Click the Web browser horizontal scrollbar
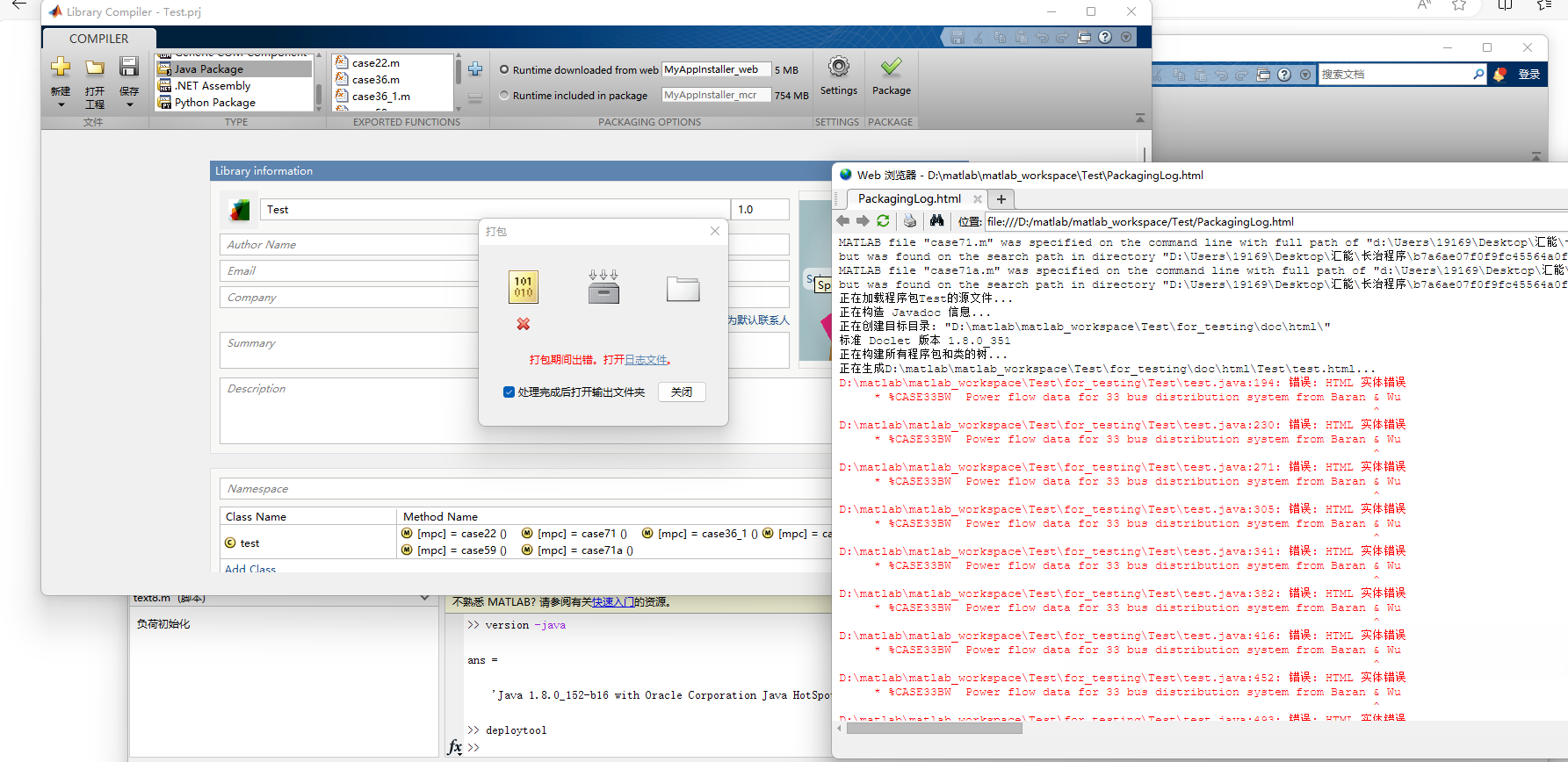1568x762 pixels. (x=935, y=728)
